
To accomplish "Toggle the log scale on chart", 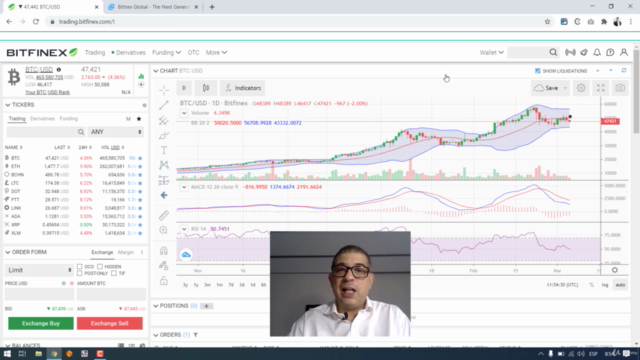I will click(x=605, y=285).
